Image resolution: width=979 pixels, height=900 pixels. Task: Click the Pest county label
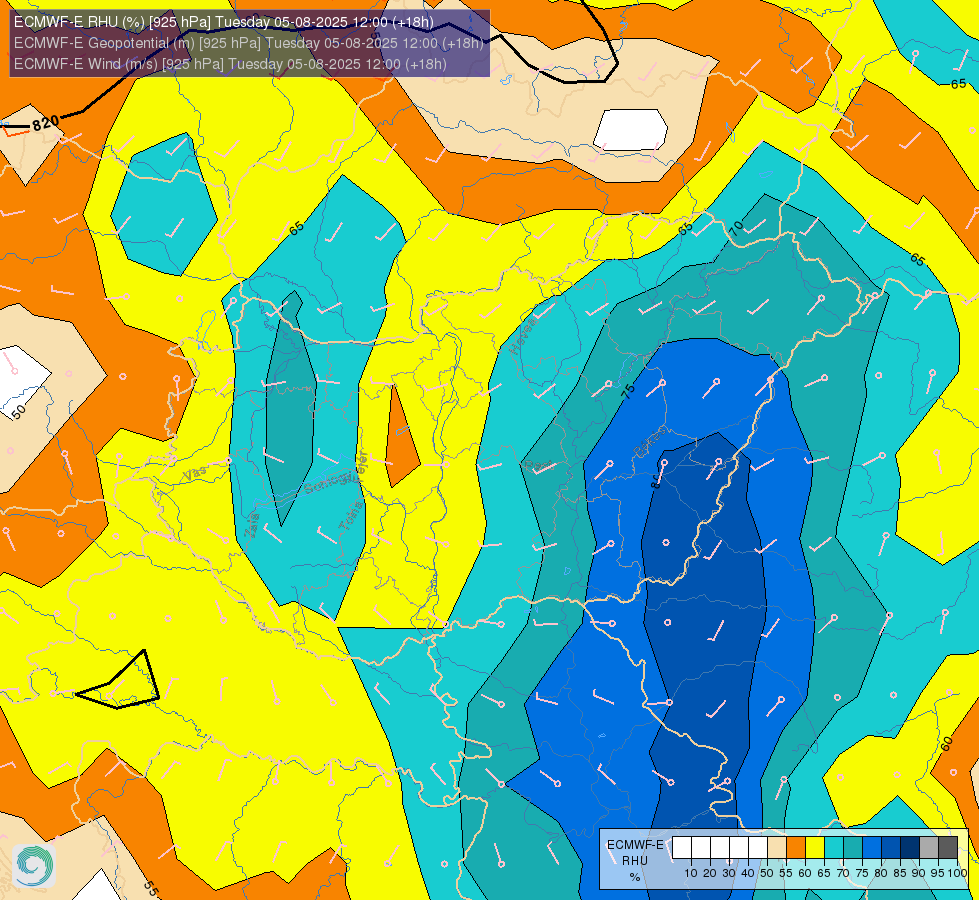[538, 465]
